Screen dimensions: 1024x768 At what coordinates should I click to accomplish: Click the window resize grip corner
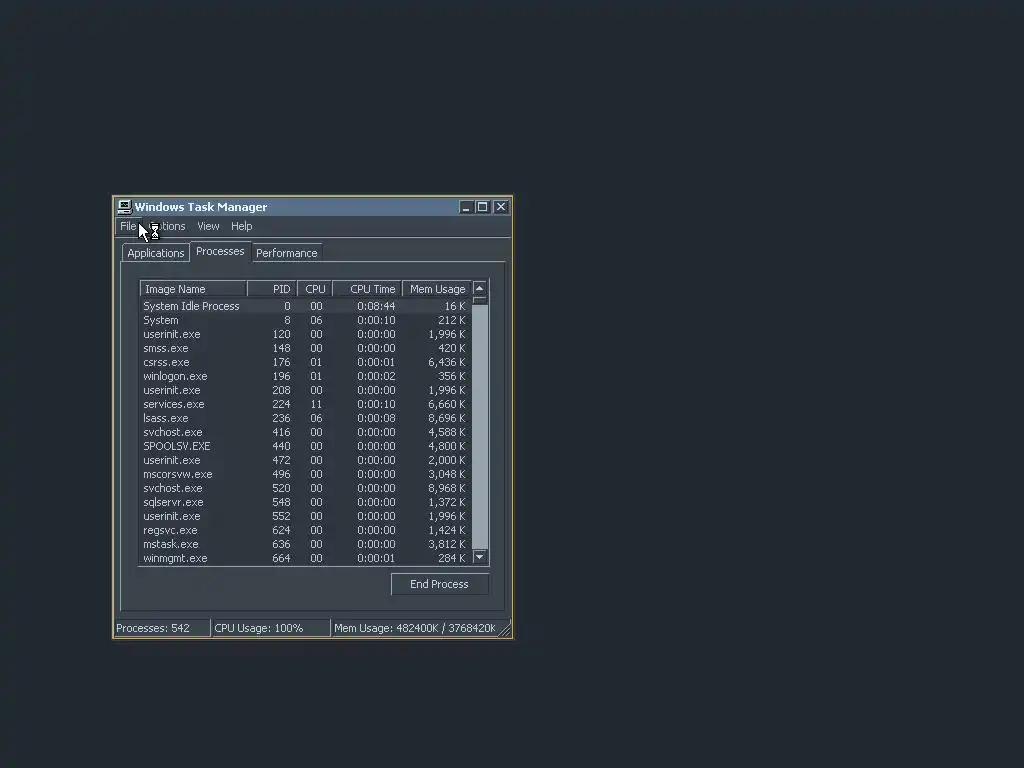click(x=505, y=630)
